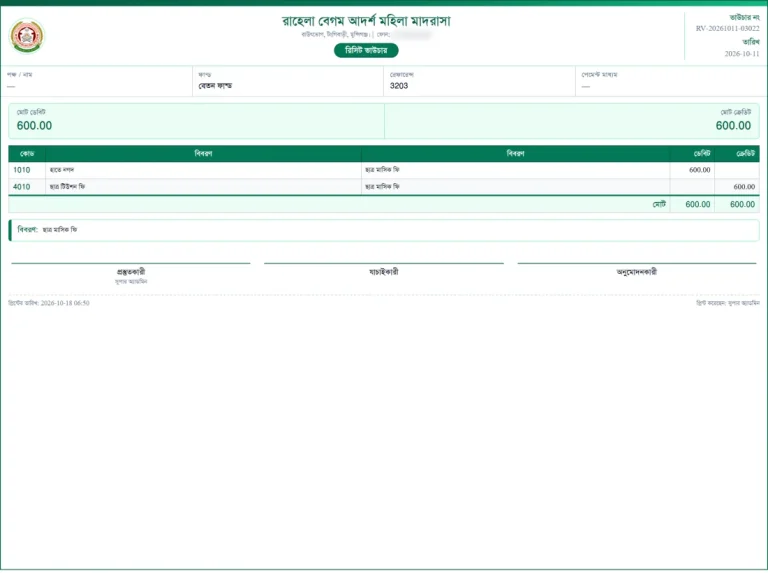Click the মোট label in the totals row
The width and height of the screenshot is (768, 573).
click(659, 204)
